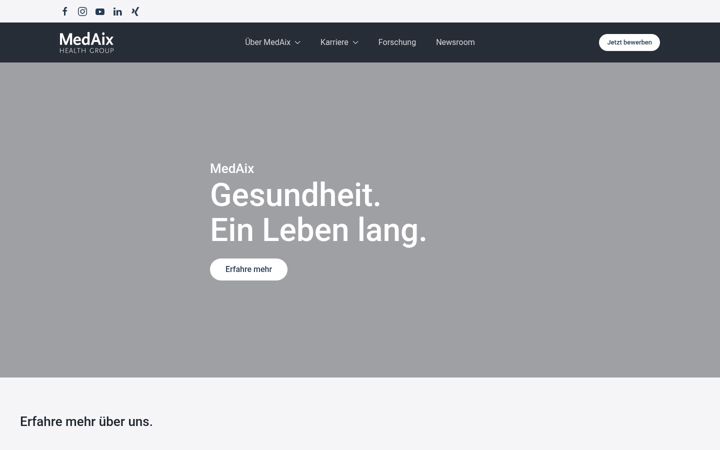Open the Karriere menu item

pos(334,42)
